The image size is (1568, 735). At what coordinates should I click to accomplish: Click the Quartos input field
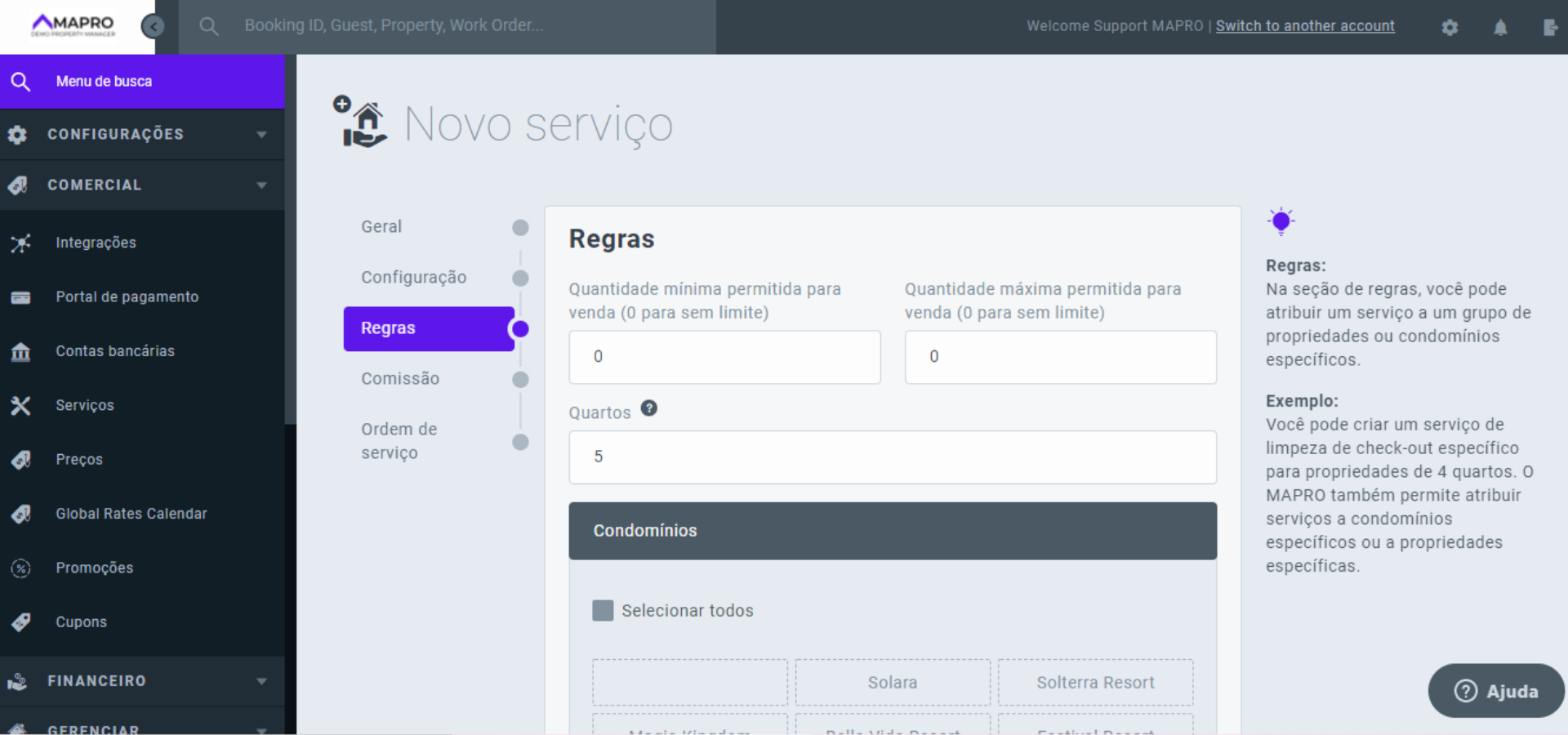click(892, 457)
